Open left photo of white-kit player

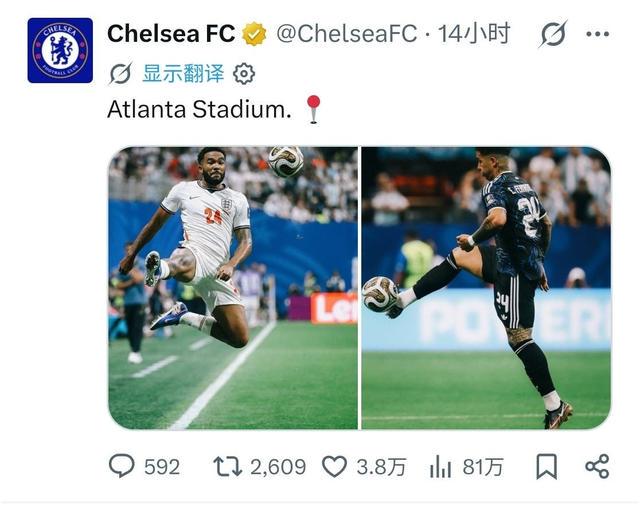tap(233, 288)
